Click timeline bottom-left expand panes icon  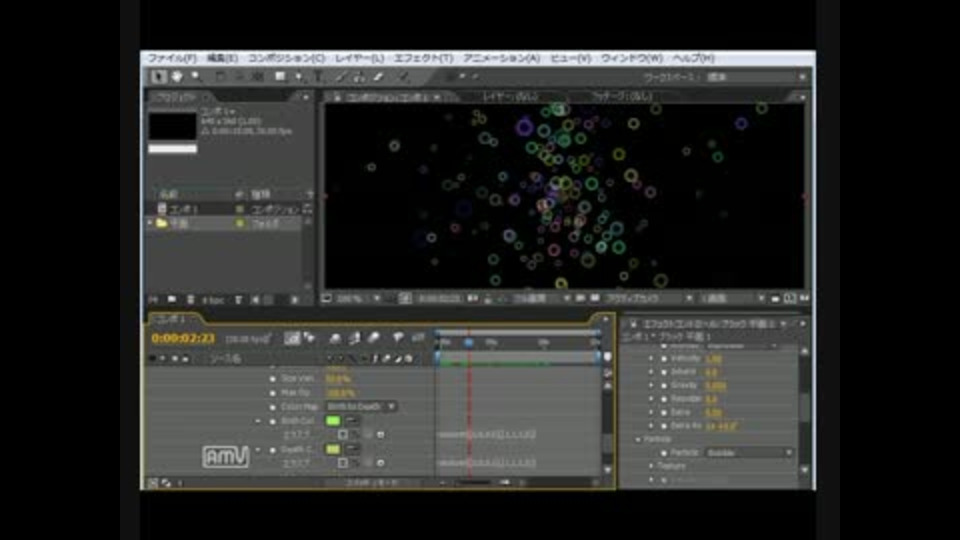coord(153,483)
